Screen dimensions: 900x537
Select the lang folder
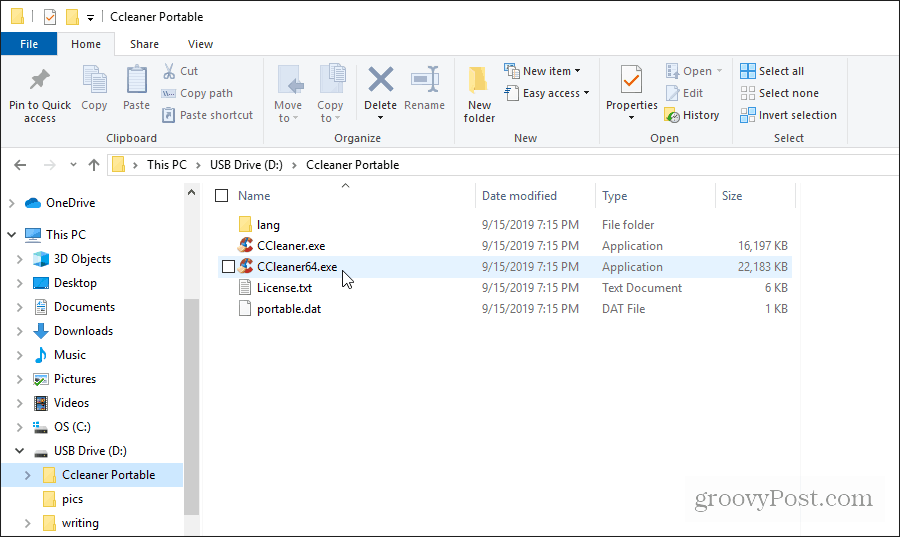268,225
